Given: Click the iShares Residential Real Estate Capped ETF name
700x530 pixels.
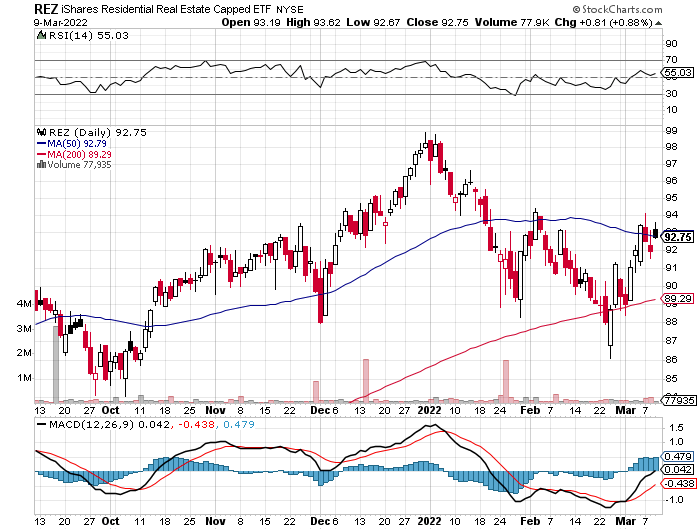Looking at the screenshot, I should click(x=166, y=9).
